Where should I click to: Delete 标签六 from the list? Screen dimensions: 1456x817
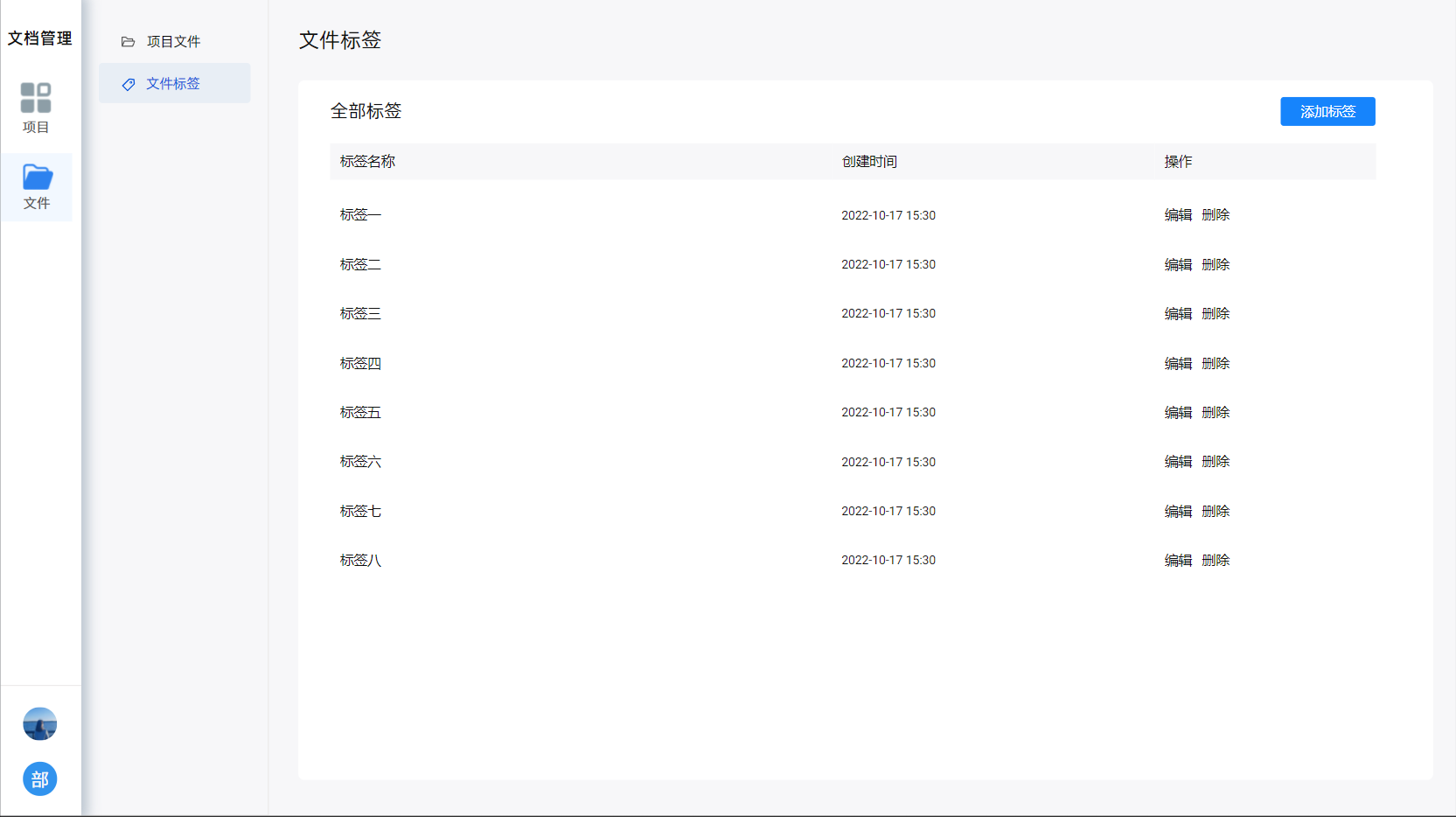pyautogui.click(x=1216, y=462)
